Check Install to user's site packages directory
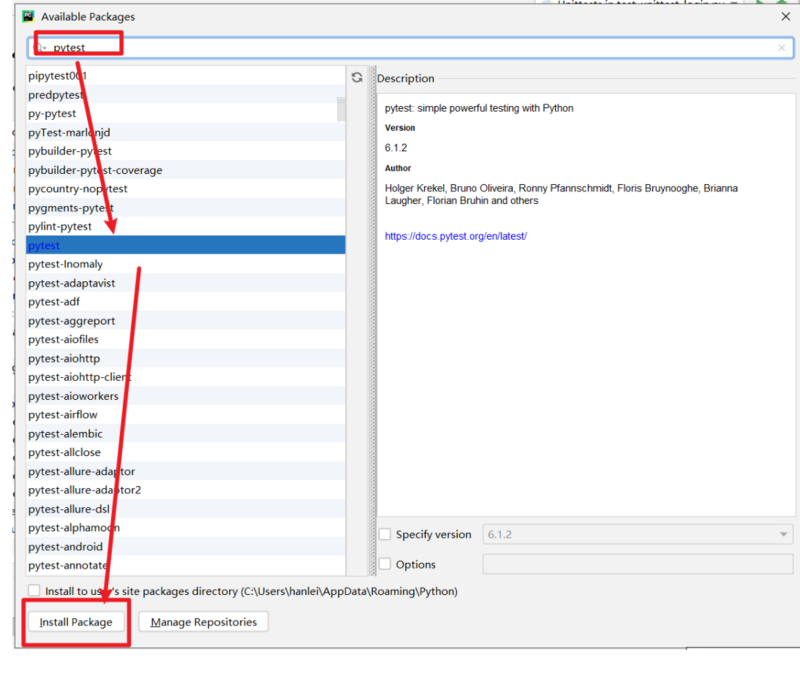Image resolution: width=800 pixels, height=679 pixels. [34, 591]
